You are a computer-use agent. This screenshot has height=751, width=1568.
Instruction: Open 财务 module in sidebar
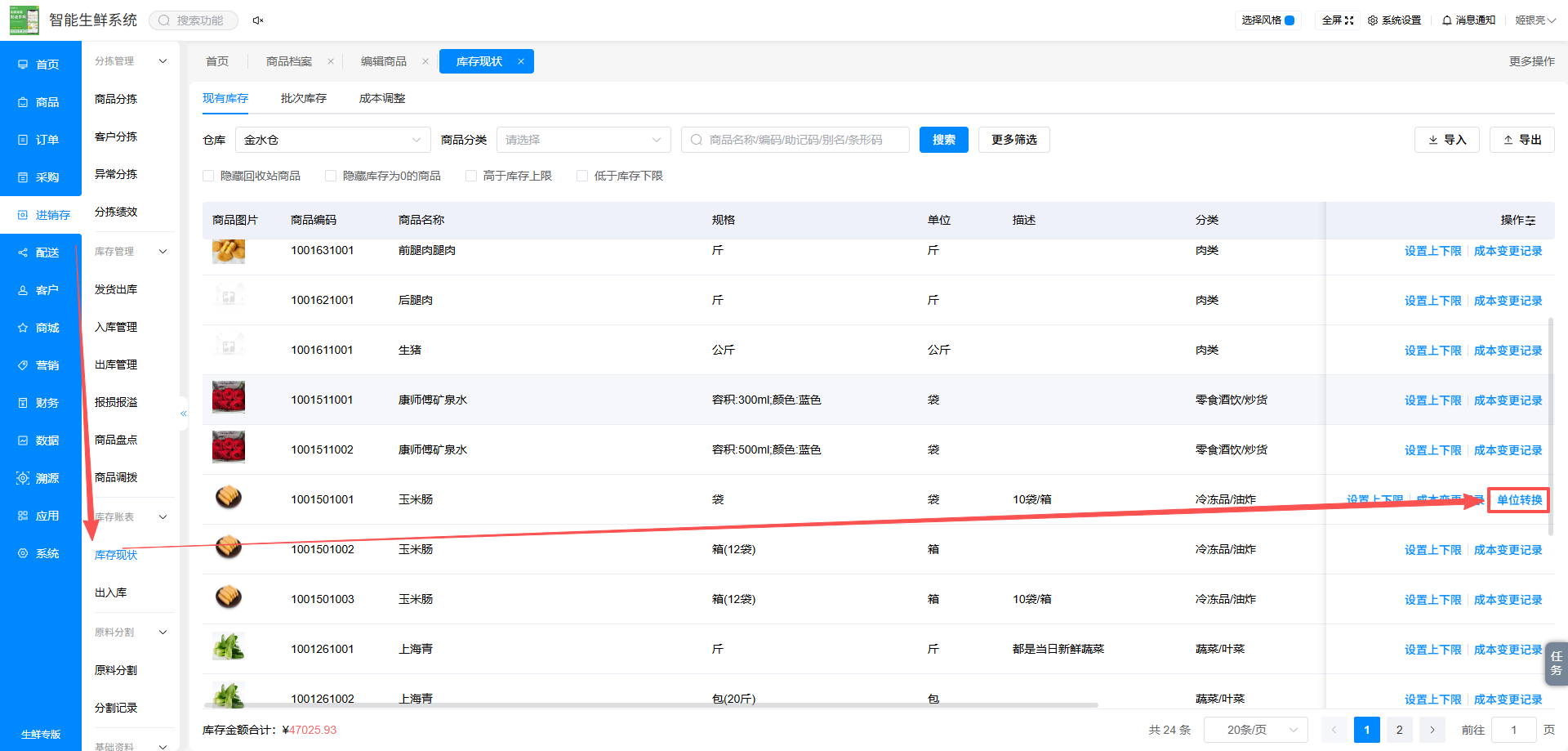coord(40,403)
